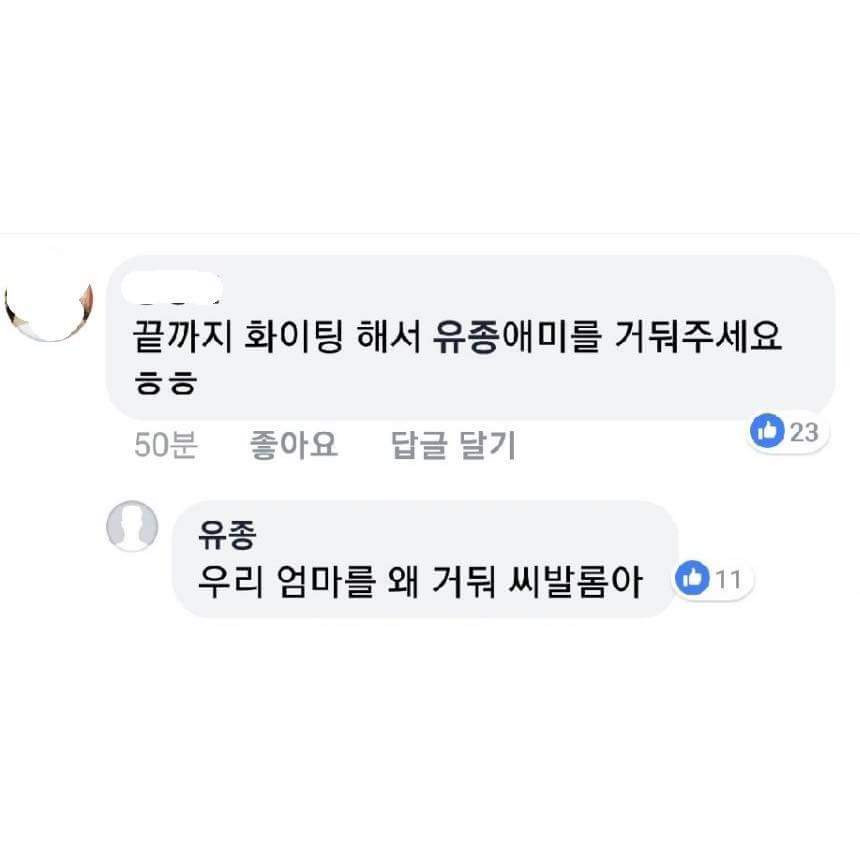Image resolution: width=860 pixels, height=860 pixels.
Task: Click 답글 달기 to reply
Action: (453, 445)
